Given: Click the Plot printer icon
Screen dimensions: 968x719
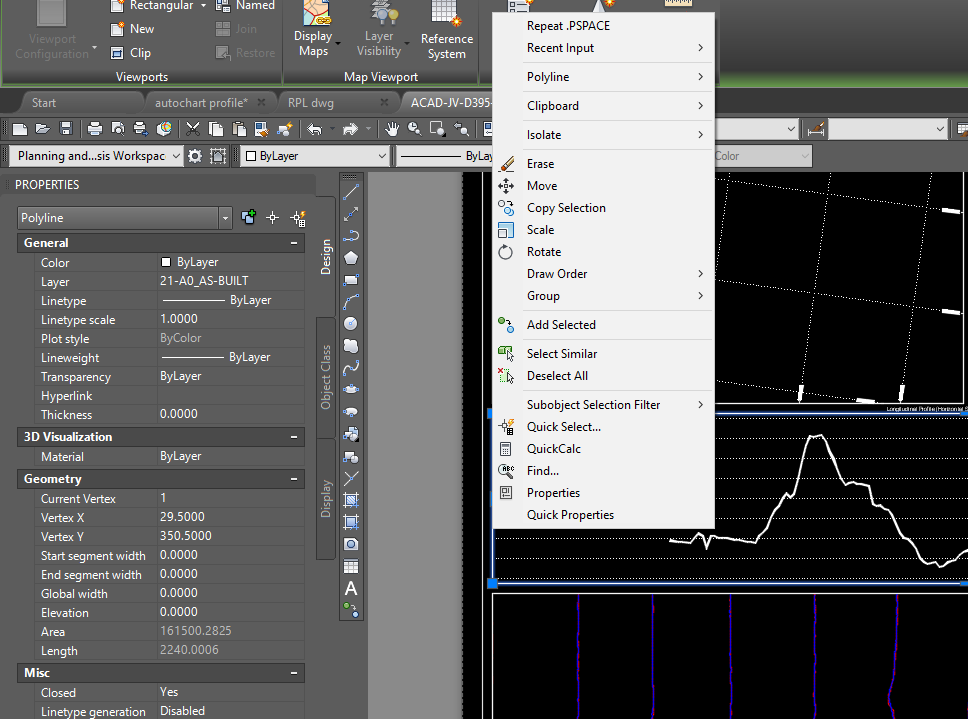Looking at the screenshot, I should pyautogui.click(x=94, y=129).
